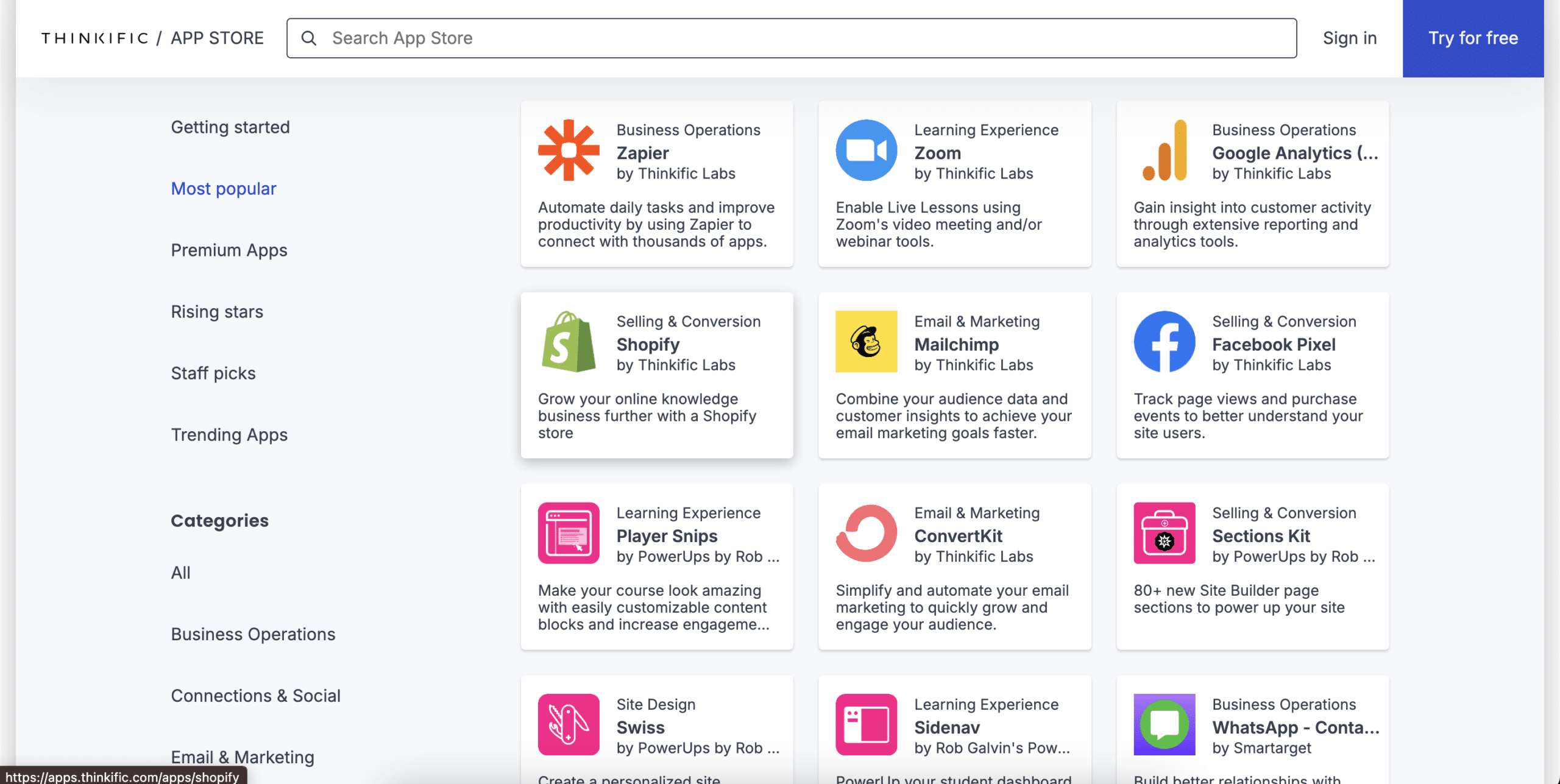The height and width of the screenshot is (784, 1560).
Task: Click the Sign in link
Action: (1350, 38)
